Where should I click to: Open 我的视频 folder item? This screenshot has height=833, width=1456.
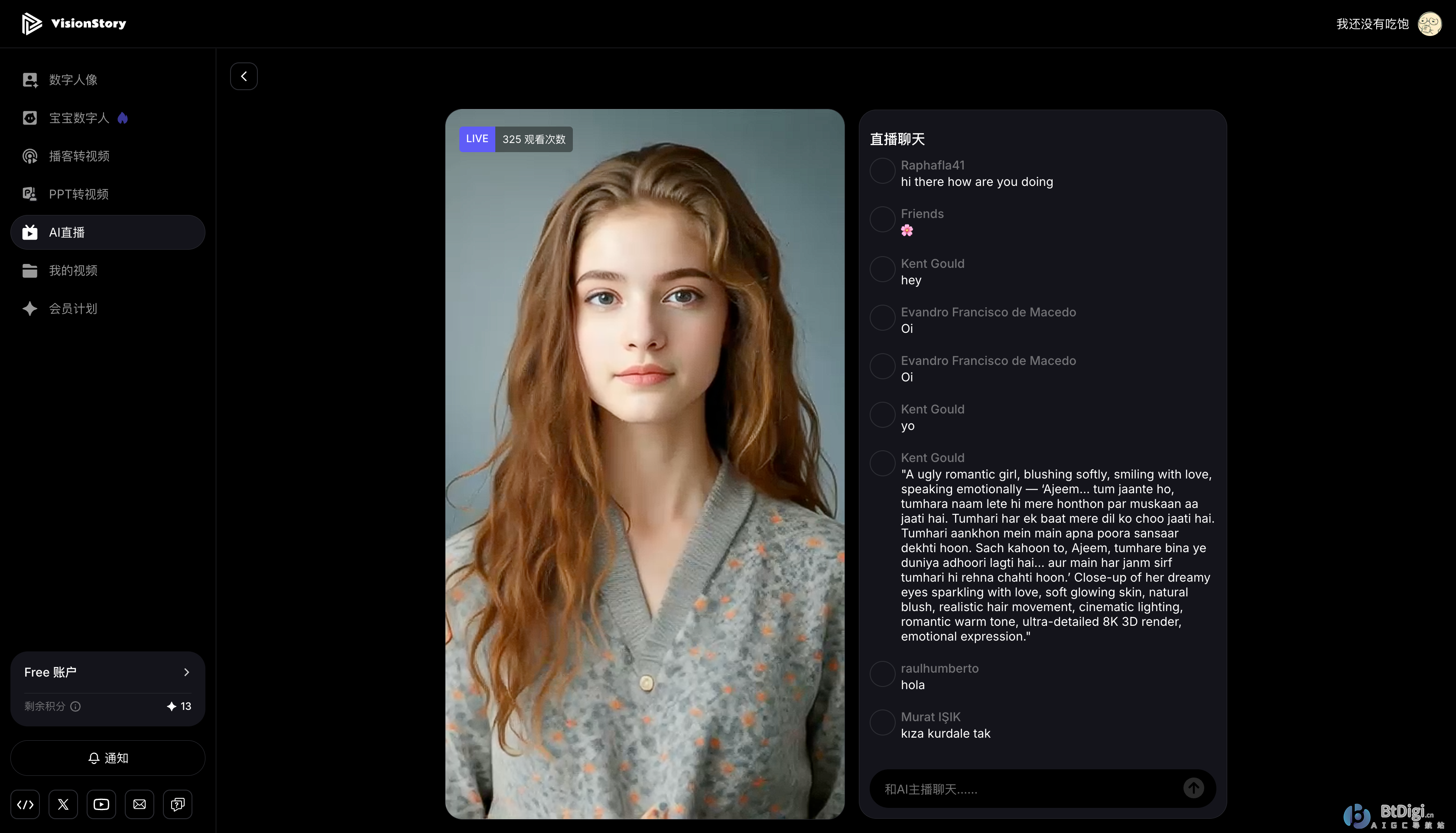click(73, 270)
